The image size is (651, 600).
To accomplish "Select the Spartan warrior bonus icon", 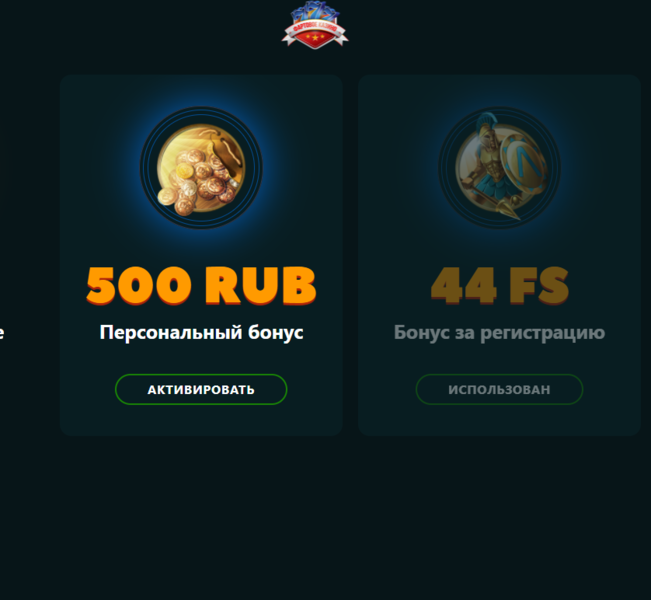I will pyautogui.click(x=499, y=167).
